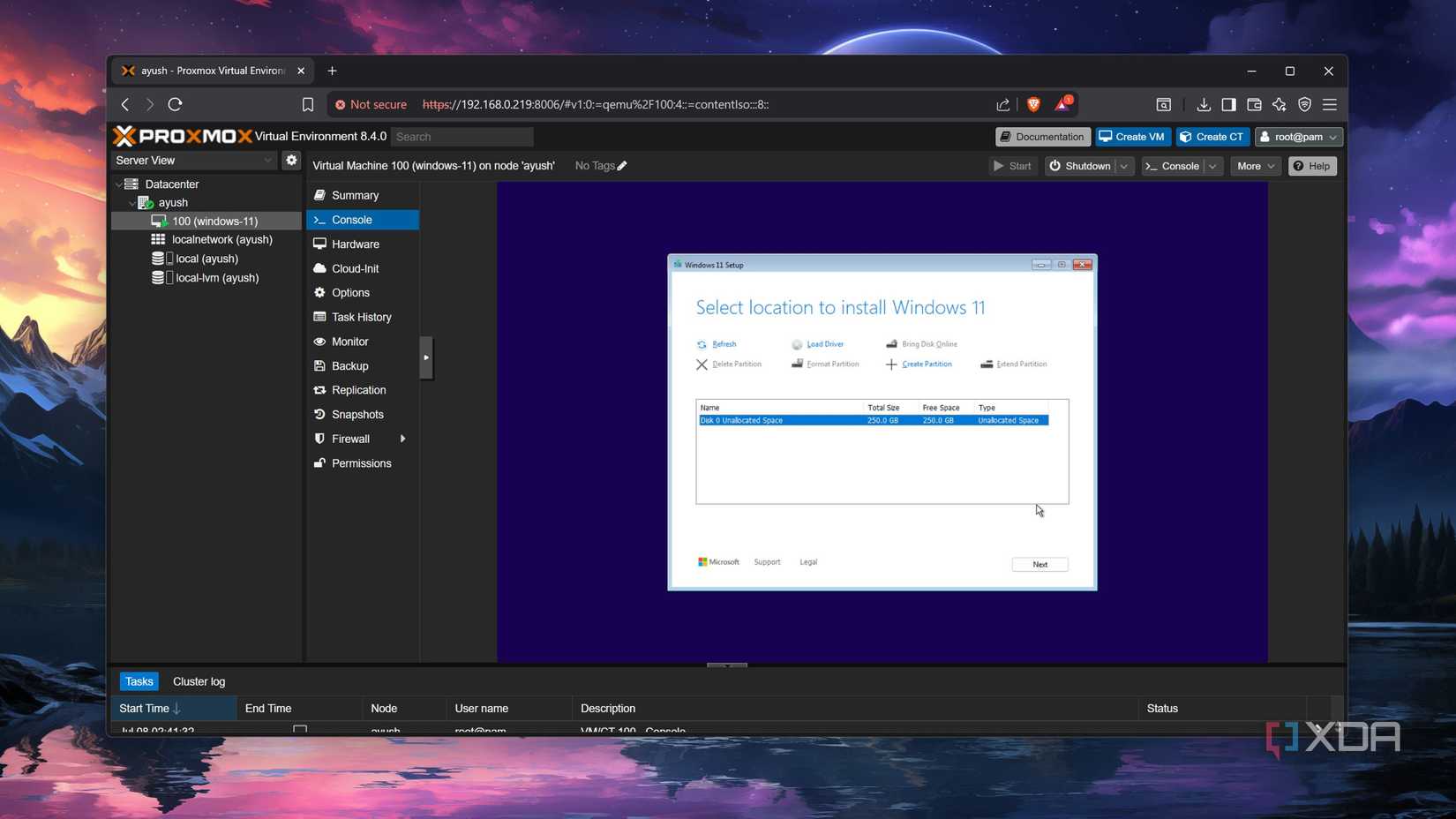Viewport: 1456px width, 819px height.
Task: Open the Replication panel
Action: coord(358,389)
